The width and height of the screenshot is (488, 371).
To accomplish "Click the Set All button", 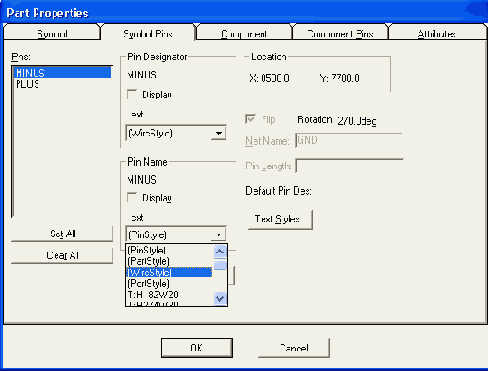I will [x=62, y=234].
